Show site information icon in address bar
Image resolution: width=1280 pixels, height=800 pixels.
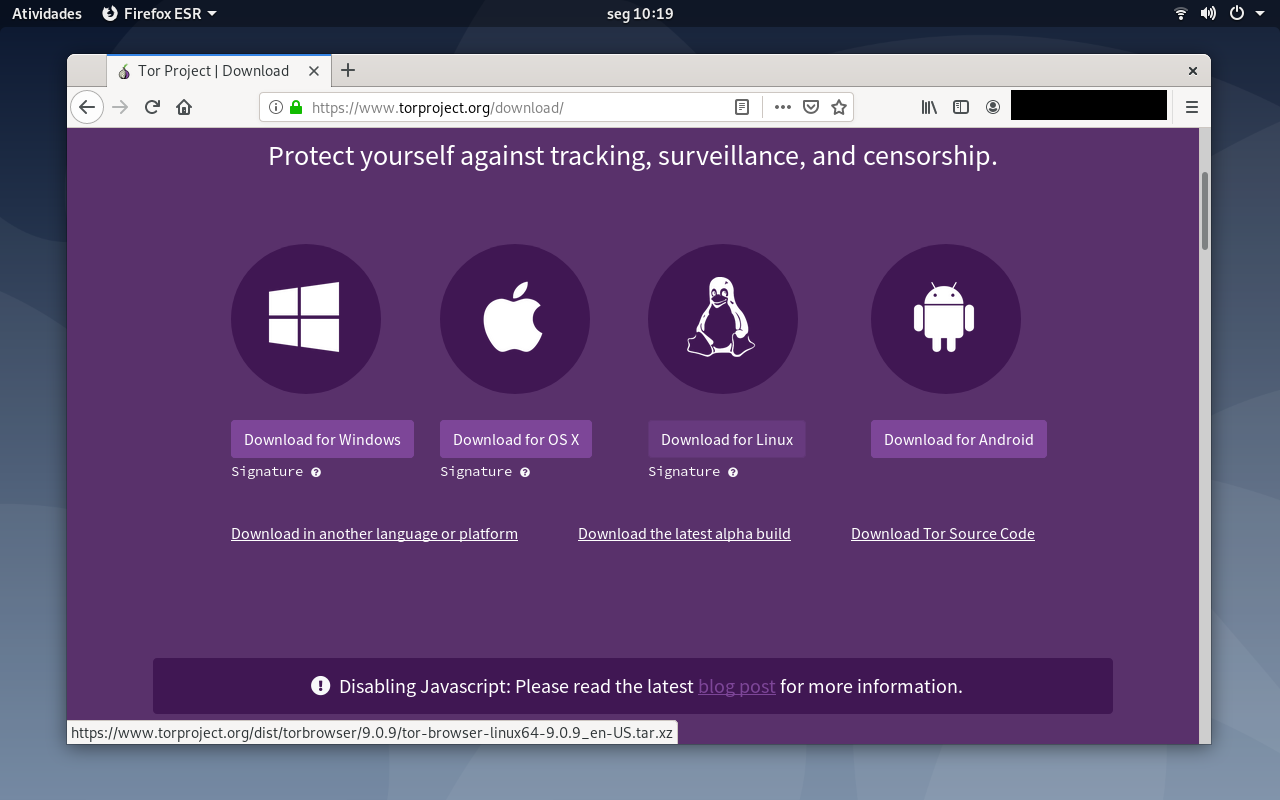(x=276, y=107)
